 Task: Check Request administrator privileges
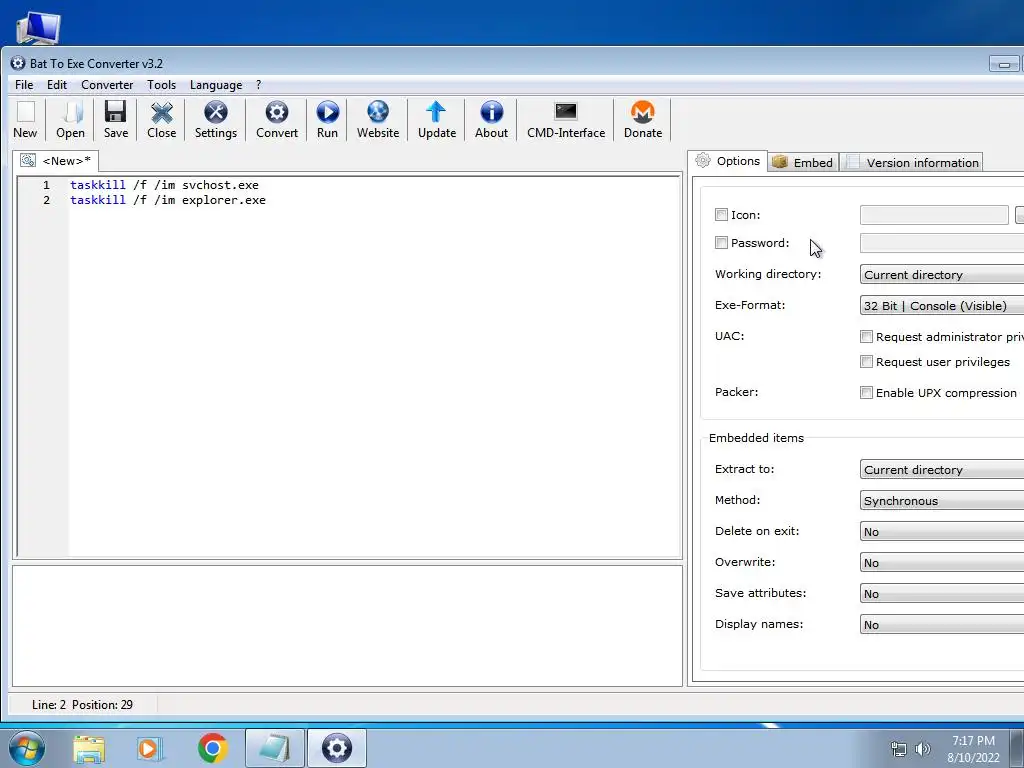(x=866, y=336)
